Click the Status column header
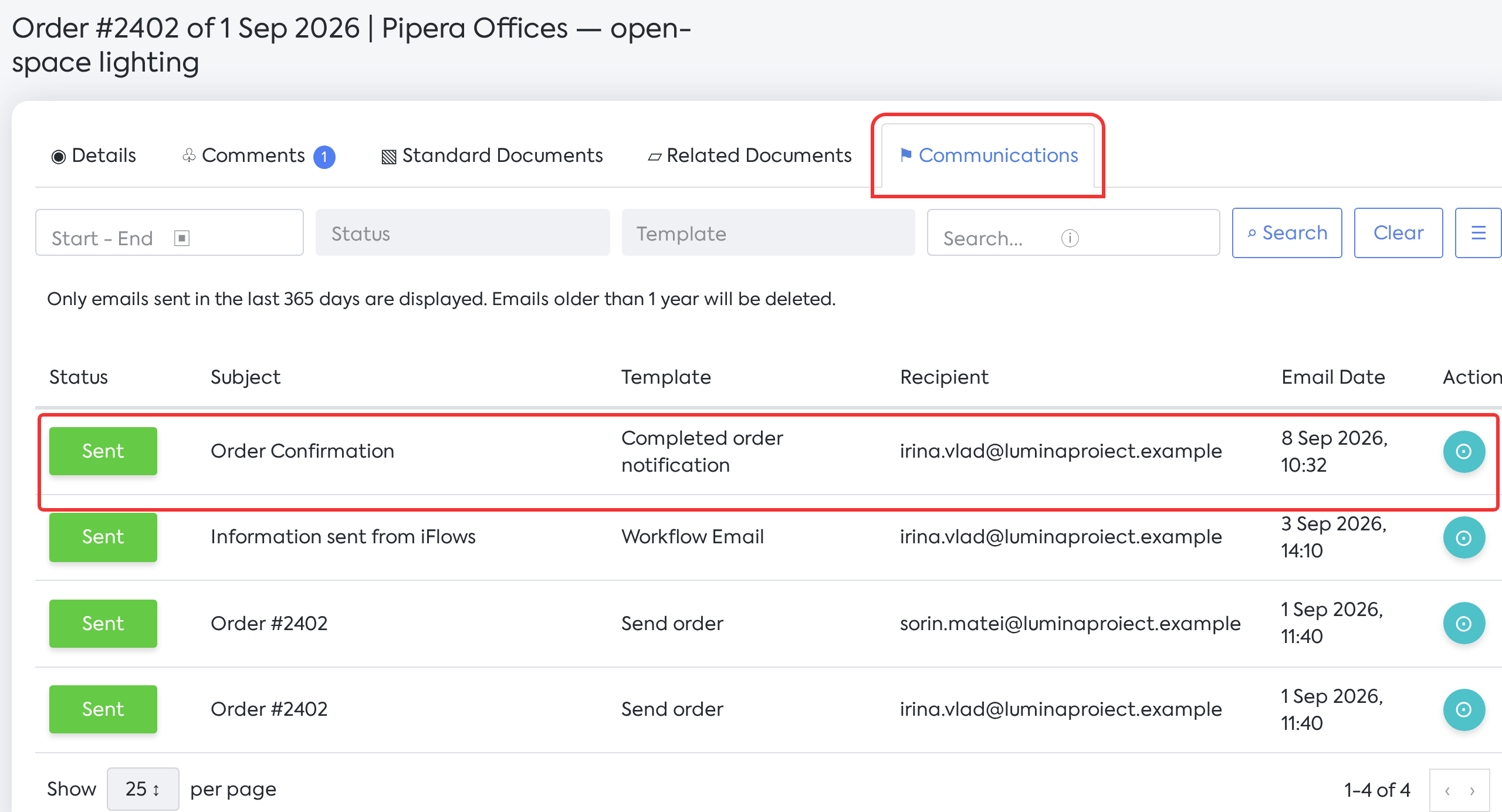Screen dimensions: 1502x812 [79, 377]
